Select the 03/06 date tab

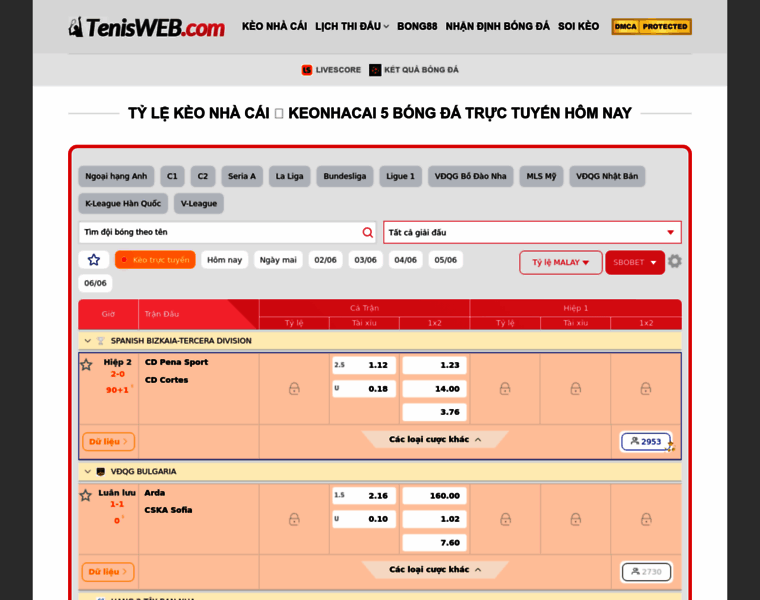click(365, 260)
